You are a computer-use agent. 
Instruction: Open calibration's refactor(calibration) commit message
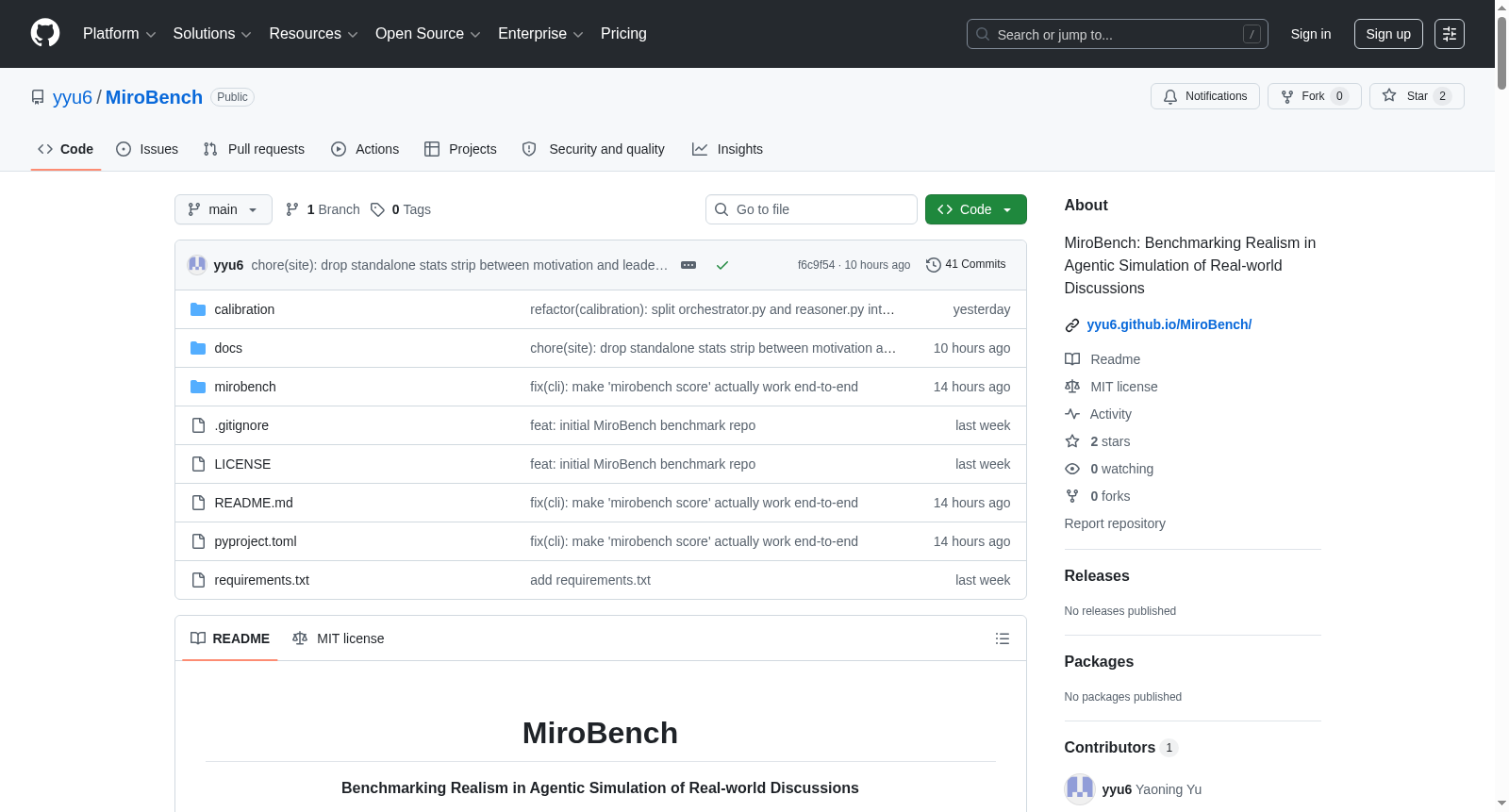(x=712, y=309)
